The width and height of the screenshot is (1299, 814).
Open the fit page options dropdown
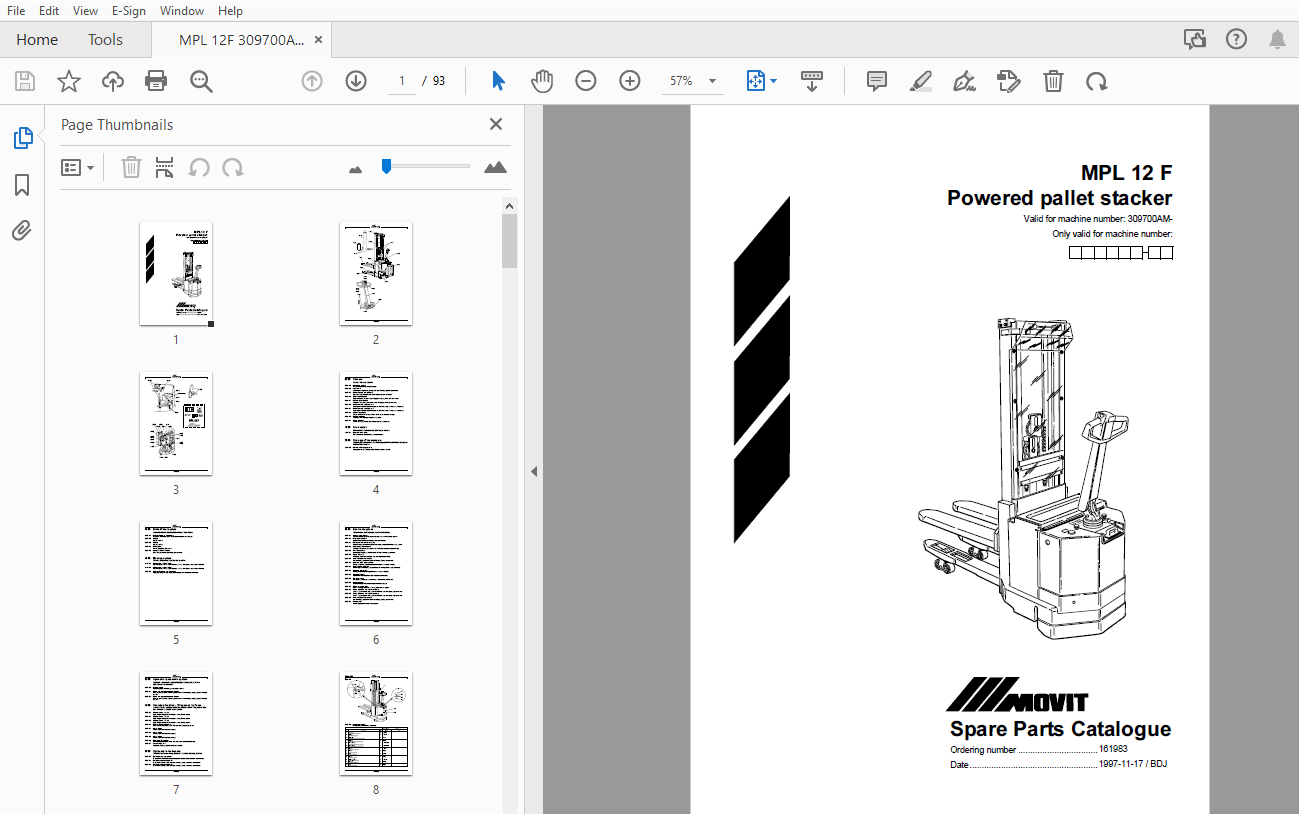(762, 81)
